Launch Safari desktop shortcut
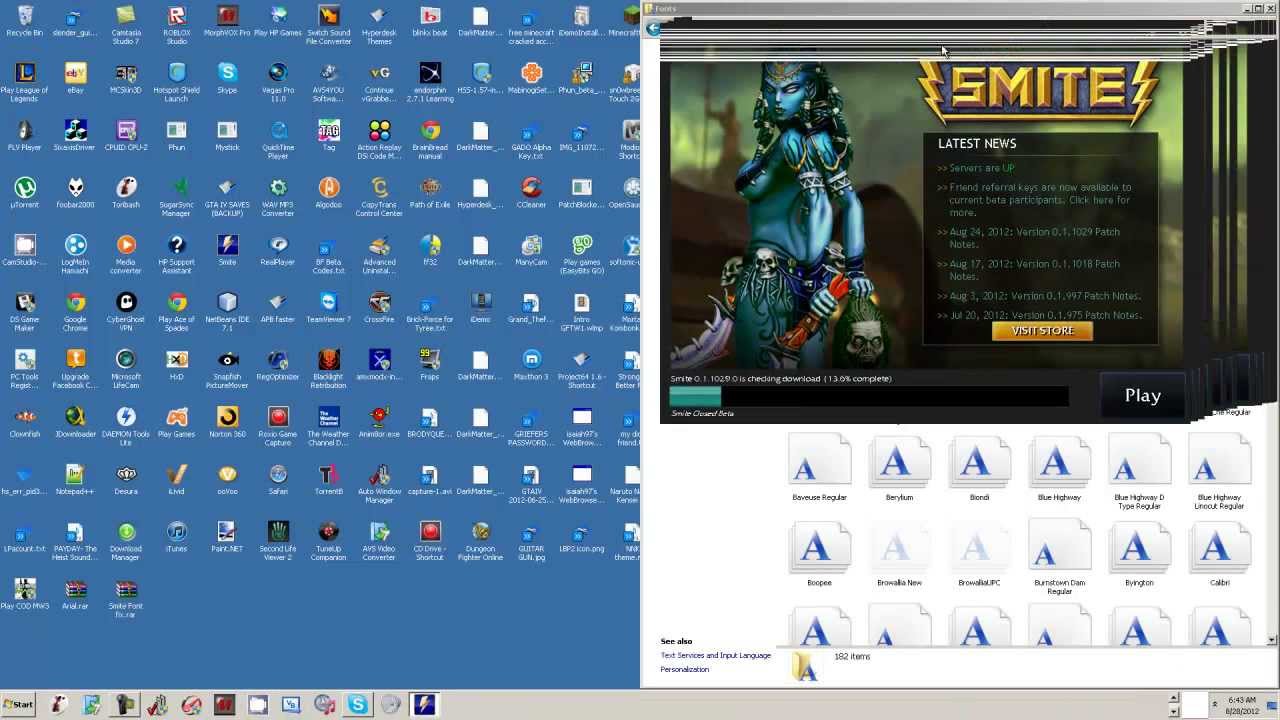Viewport: 1280px width, 720px height. [x=278, y=480]
